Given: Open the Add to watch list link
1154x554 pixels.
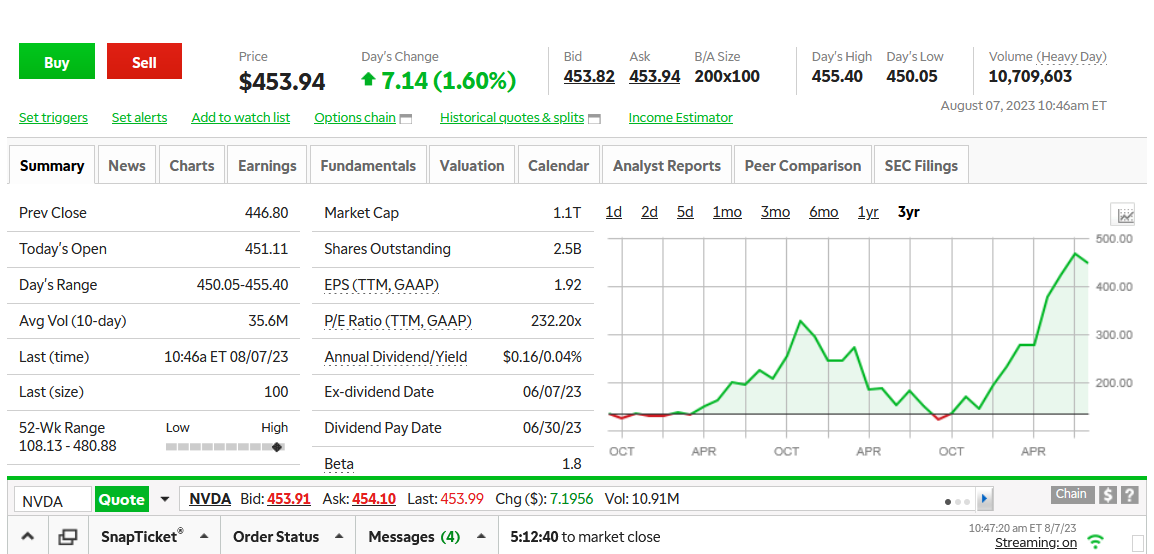Looking at the screenshot, I should [x=240, y=118].
